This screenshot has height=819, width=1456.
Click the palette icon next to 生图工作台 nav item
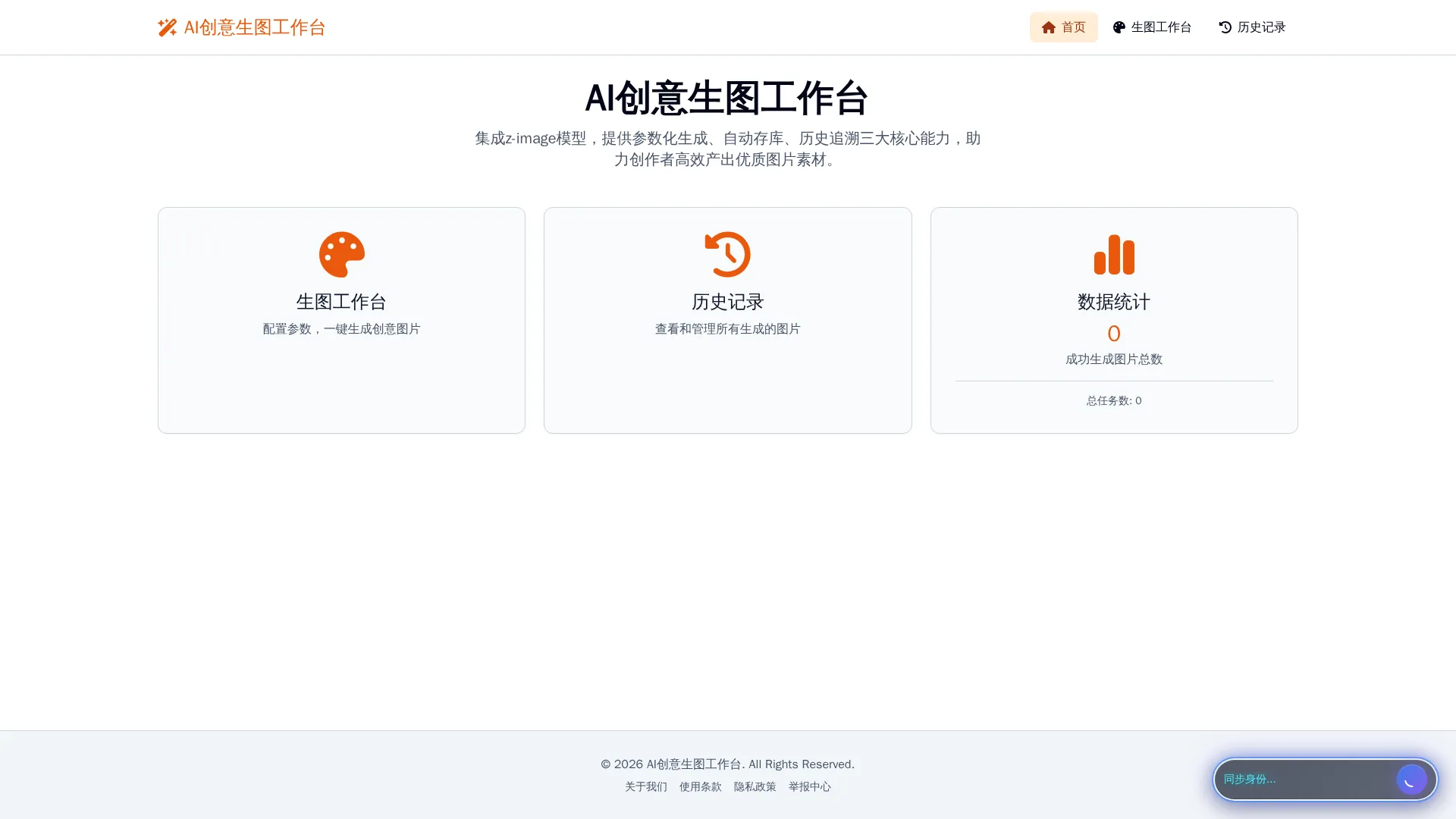tap(1119, 27)
